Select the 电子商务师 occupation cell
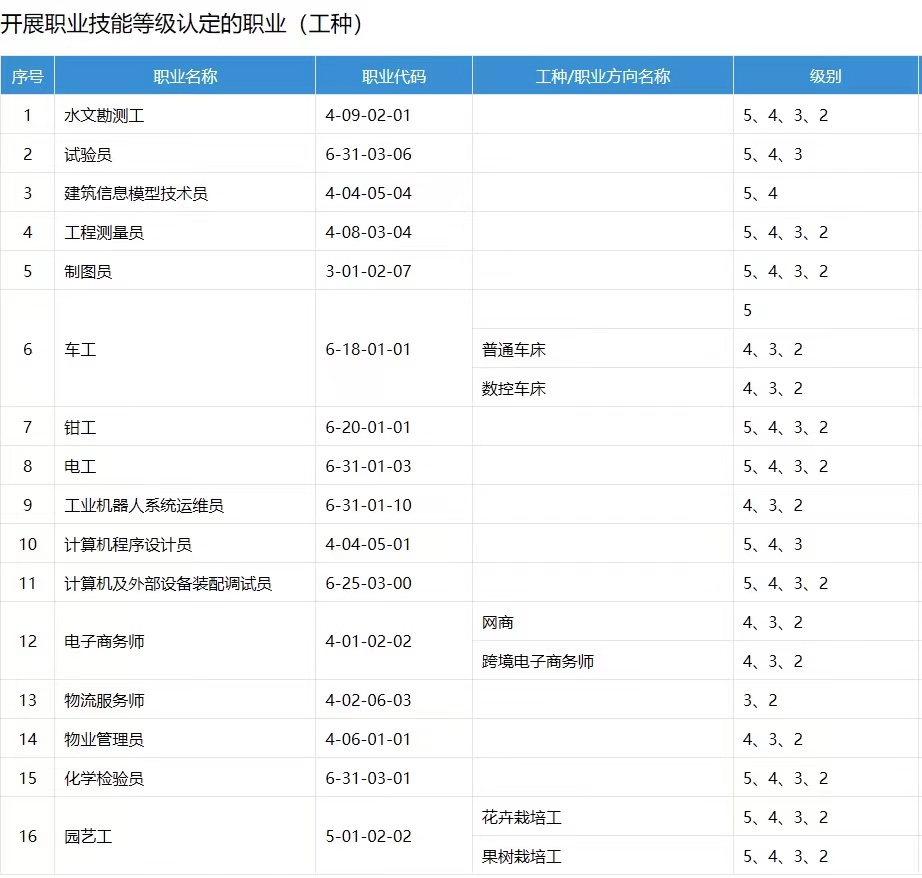Viewport: 922px width, 878px height. click(104, 641)
